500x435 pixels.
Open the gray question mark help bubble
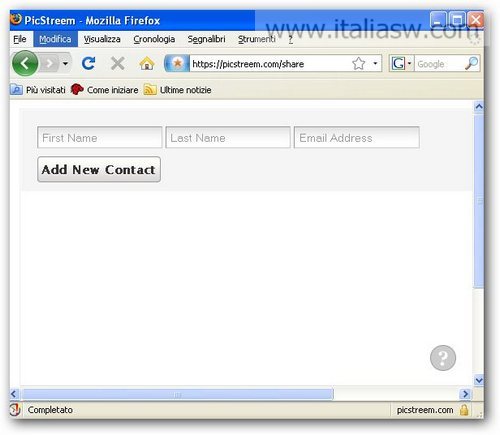tap(443, 358)
